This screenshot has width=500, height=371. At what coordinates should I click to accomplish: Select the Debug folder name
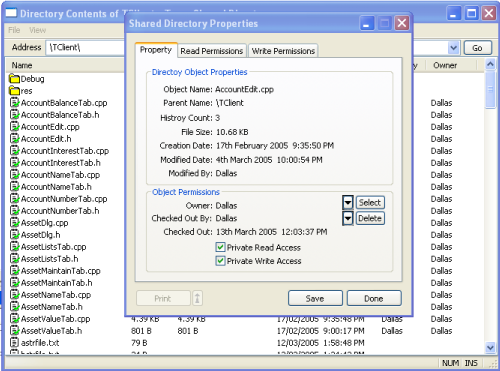[x=33, y=79]
